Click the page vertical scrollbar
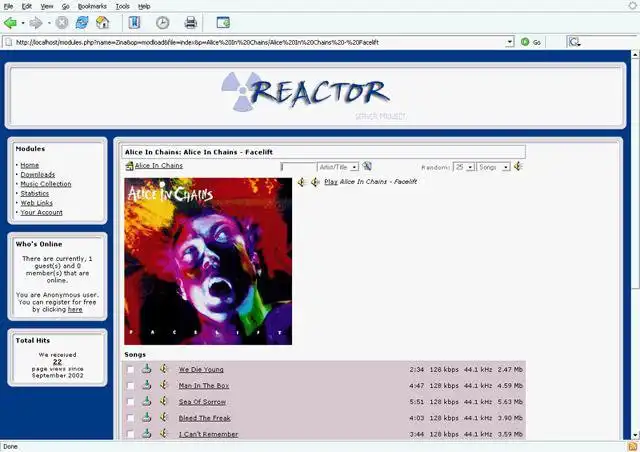Screen dimensions: 640x452 click(x=635, y=245)
